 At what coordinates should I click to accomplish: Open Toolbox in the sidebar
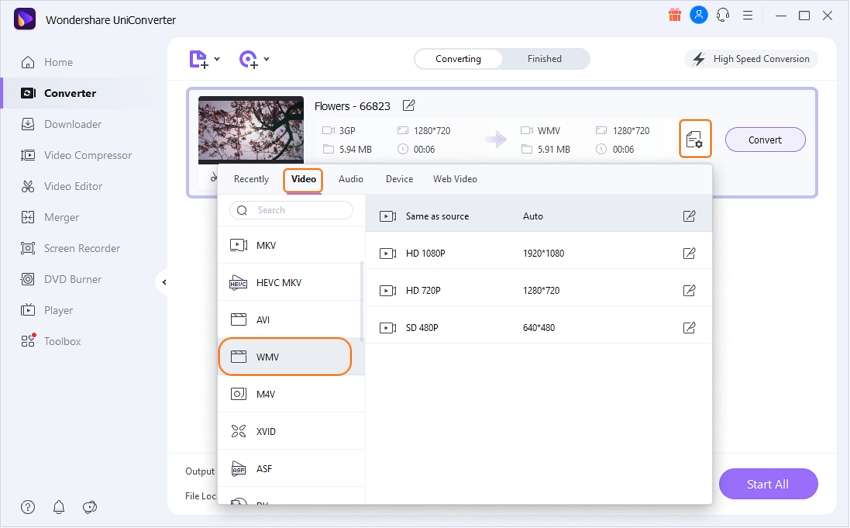click(51, 341)
